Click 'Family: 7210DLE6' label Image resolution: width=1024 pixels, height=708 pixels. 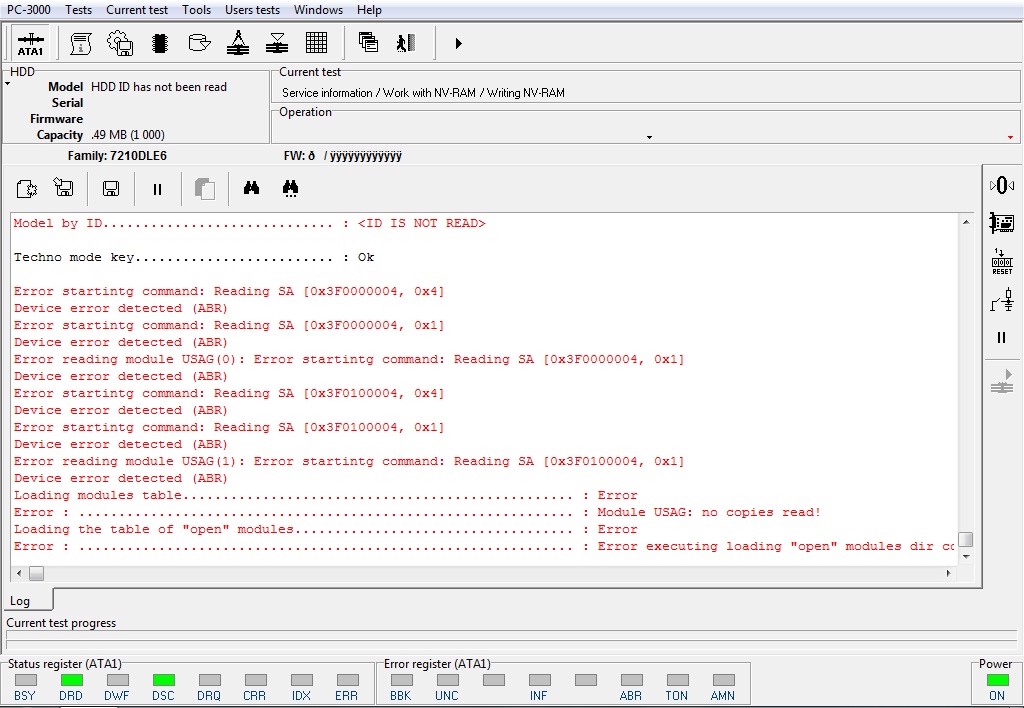point(117,155)
